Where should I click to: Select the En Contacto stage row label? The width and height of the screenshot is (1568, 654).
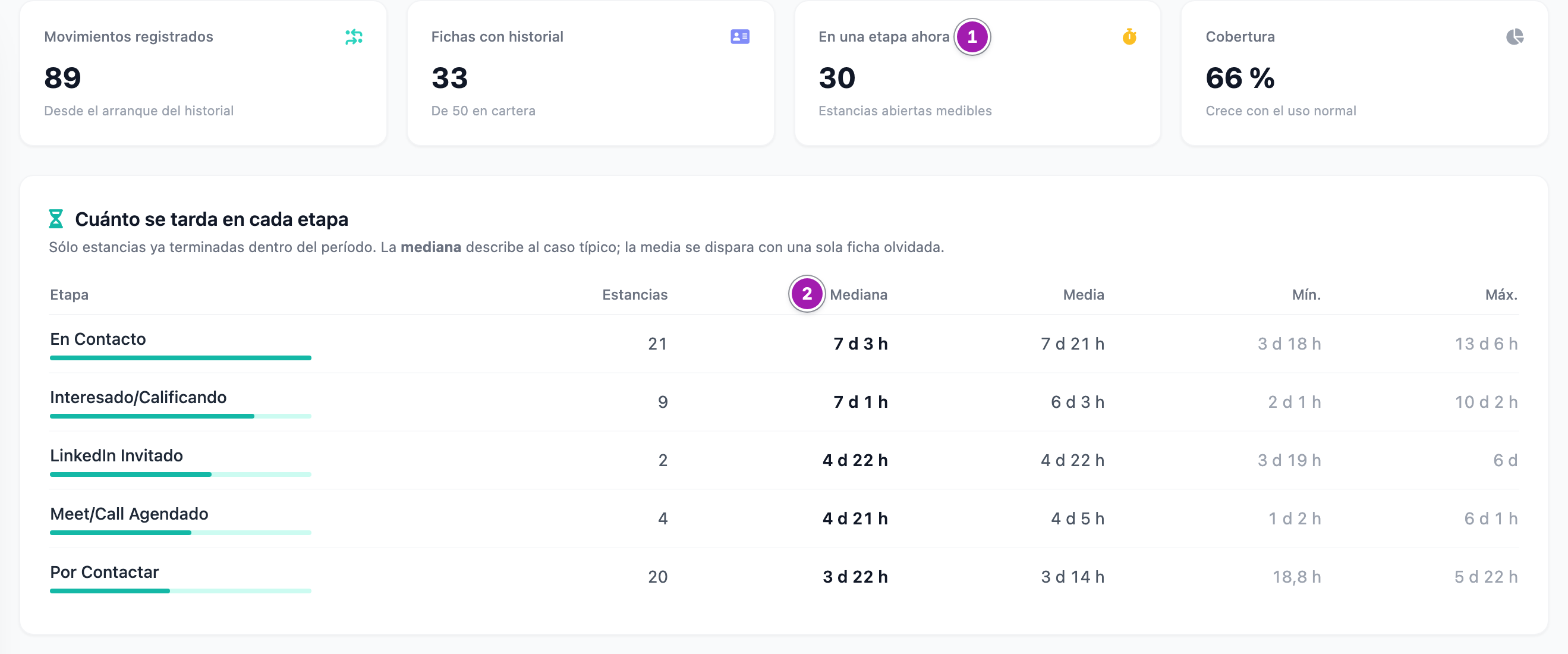pos(98,339)
